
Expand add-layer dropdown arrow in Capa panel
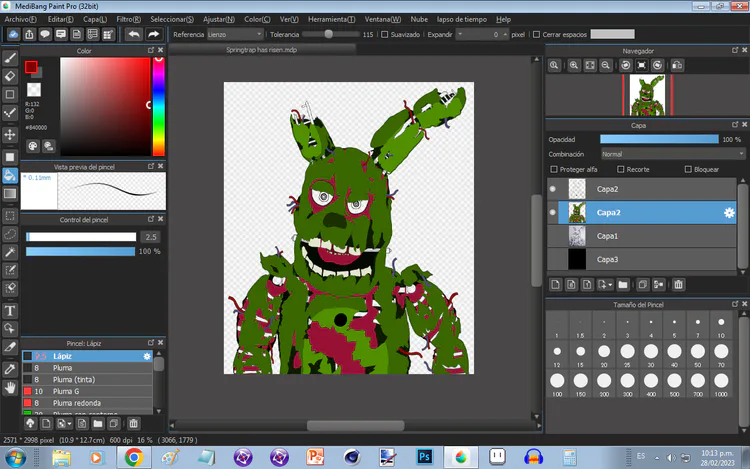pyautogui.click(x=610, y=285)
